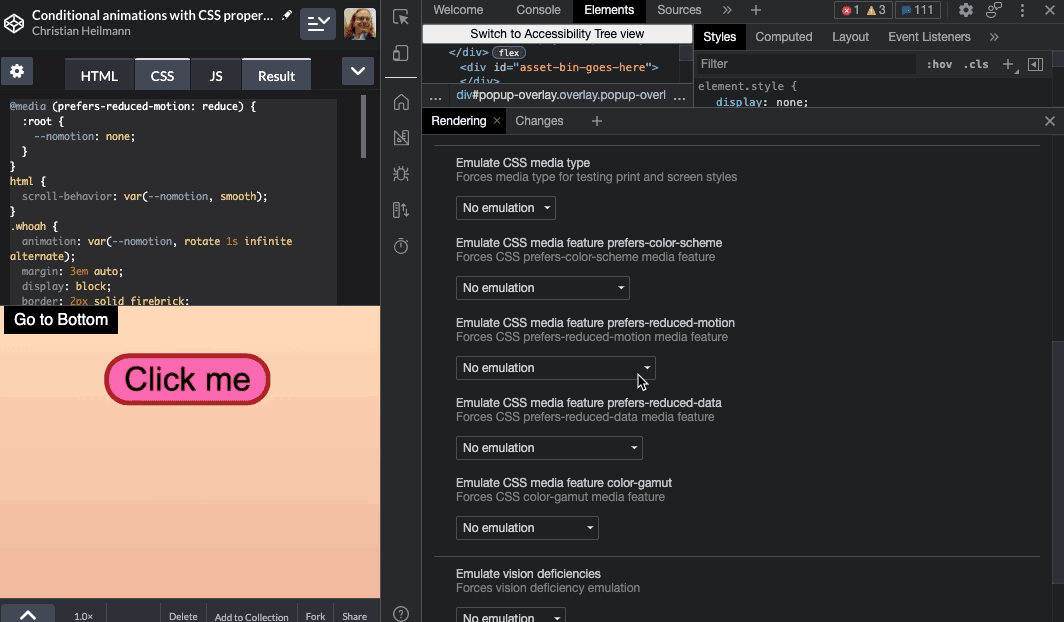Screen dimensions: 1064x622
Task: Click the CodePen logo icon
Action: [x=14, y=23]
